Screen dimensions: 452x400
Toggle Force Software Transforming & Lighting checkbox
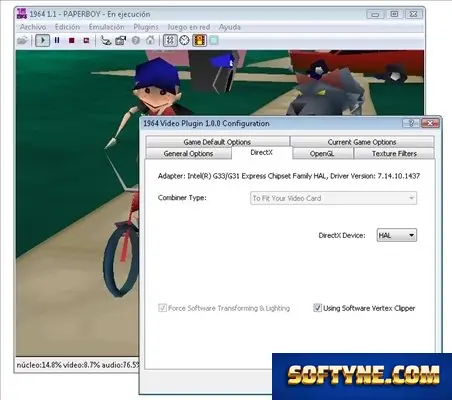click(x=162, y=308)
